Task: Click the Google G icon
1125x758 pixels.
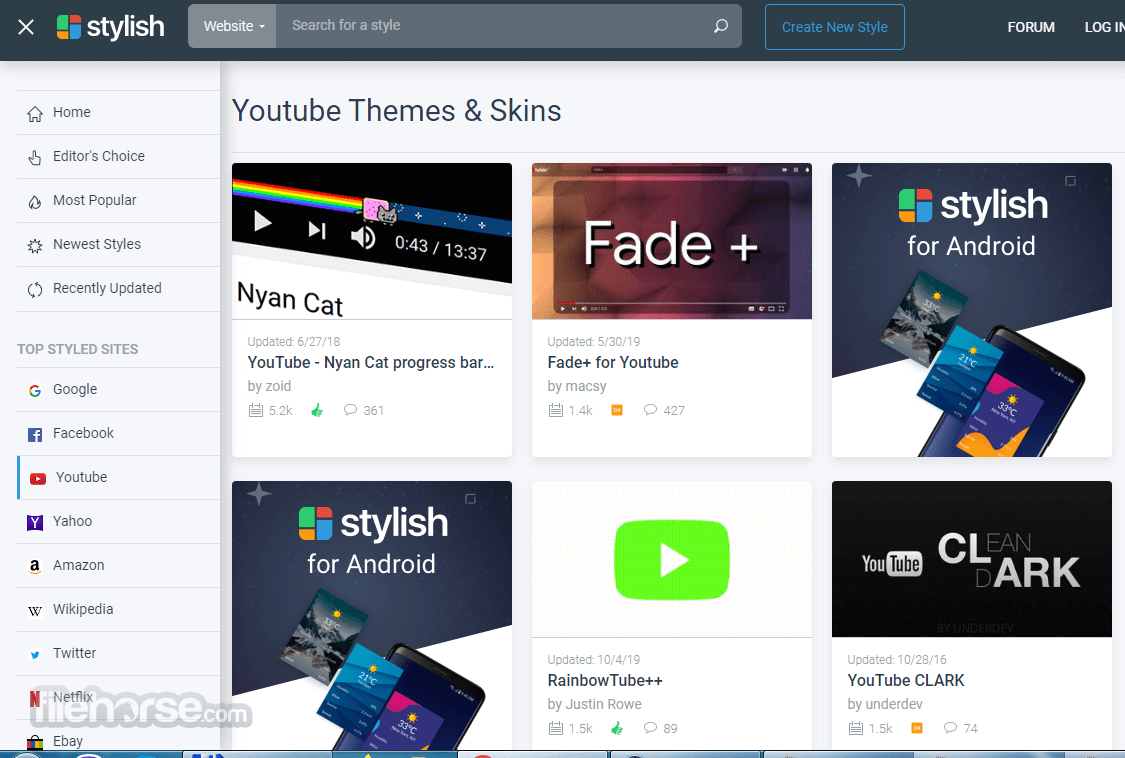Action: coord(34,390)
